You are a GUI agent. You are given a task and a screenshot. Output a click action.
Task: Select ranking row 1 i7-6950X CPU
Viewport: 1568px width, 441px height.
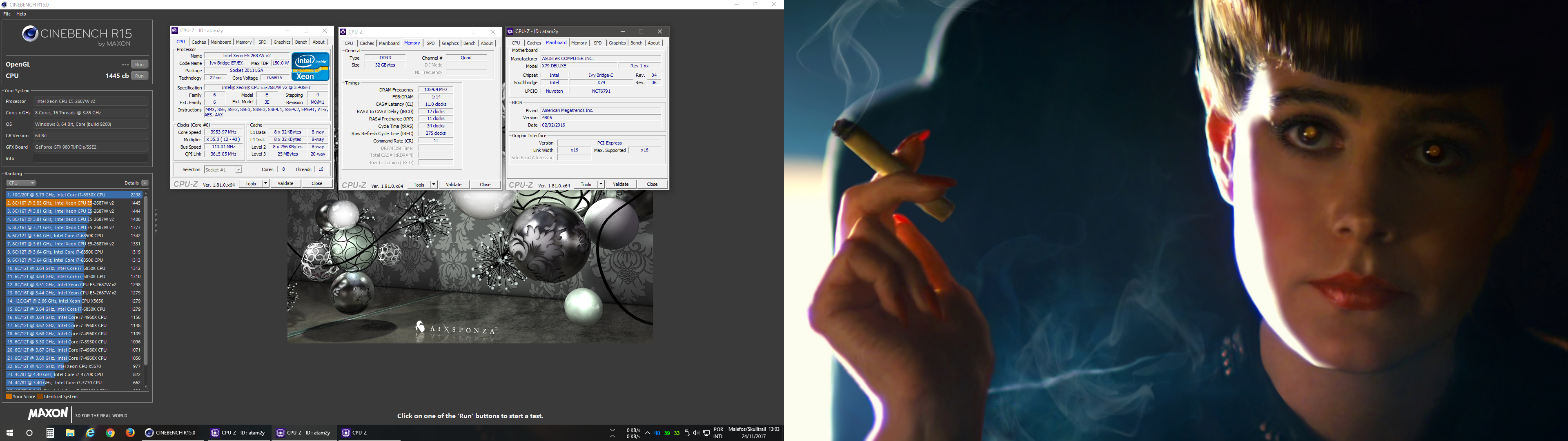[x=74, y=195]
